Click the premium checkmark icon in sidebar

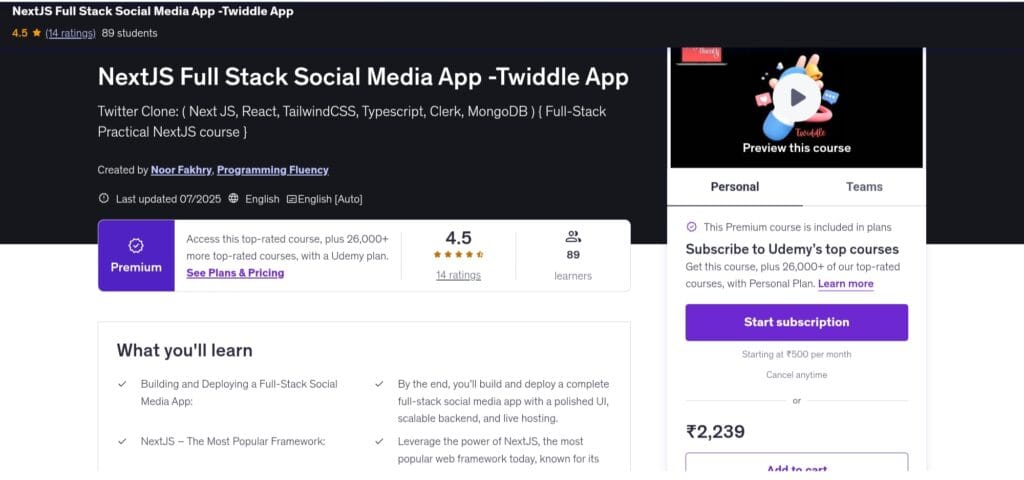[x=691, y=227]
